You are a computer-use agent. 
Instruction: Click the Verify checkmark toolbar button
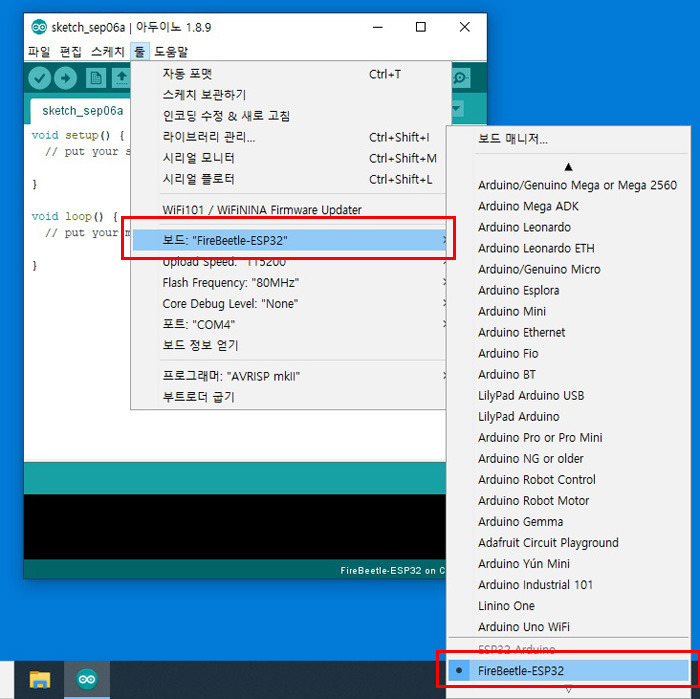[x=39, y=79]
